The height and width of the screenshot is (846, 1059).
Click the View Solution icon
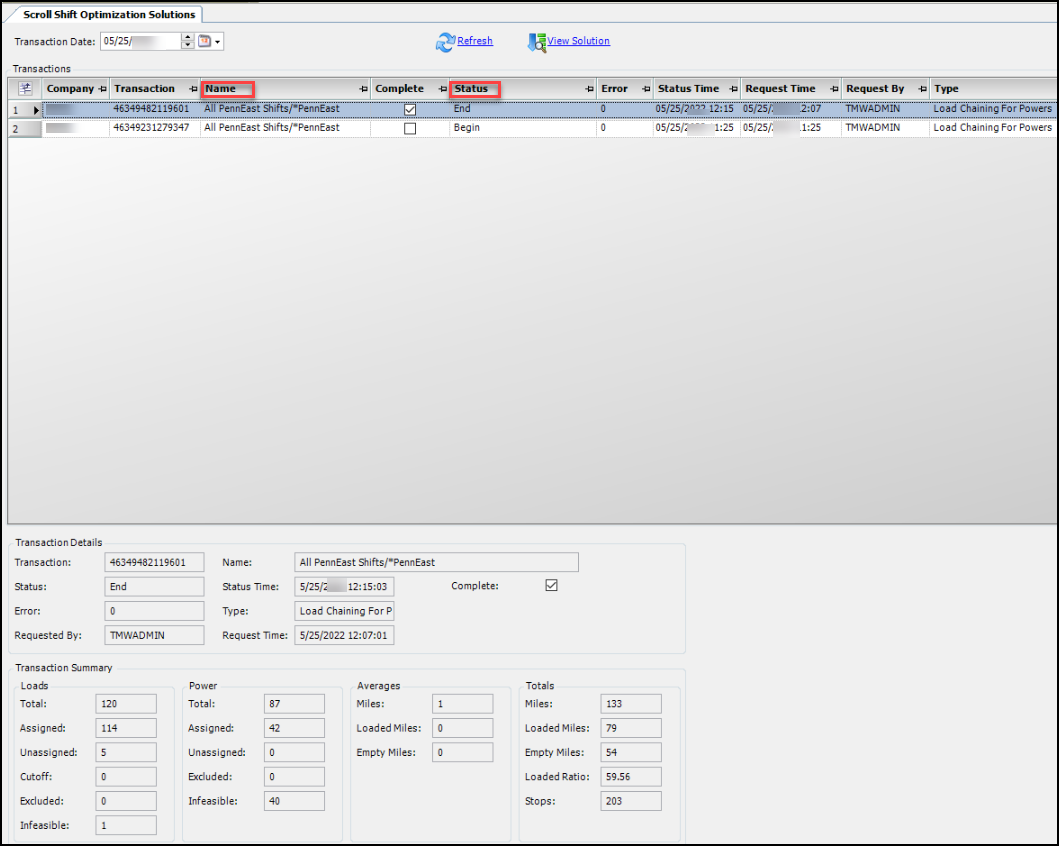pos(536,42)
